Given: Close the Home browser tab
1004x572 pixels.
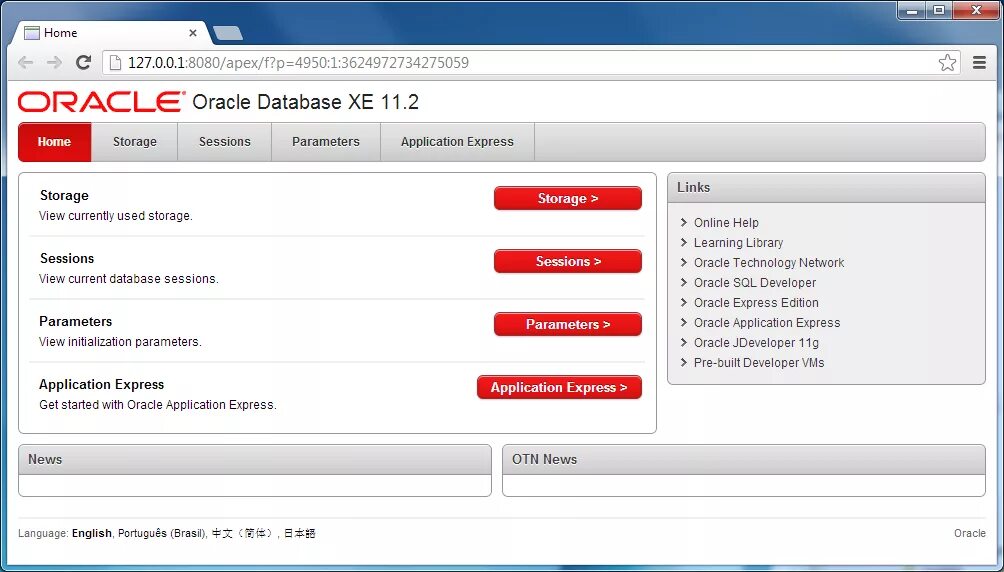Looking at the screenshot, I should [x=193, y=33].
